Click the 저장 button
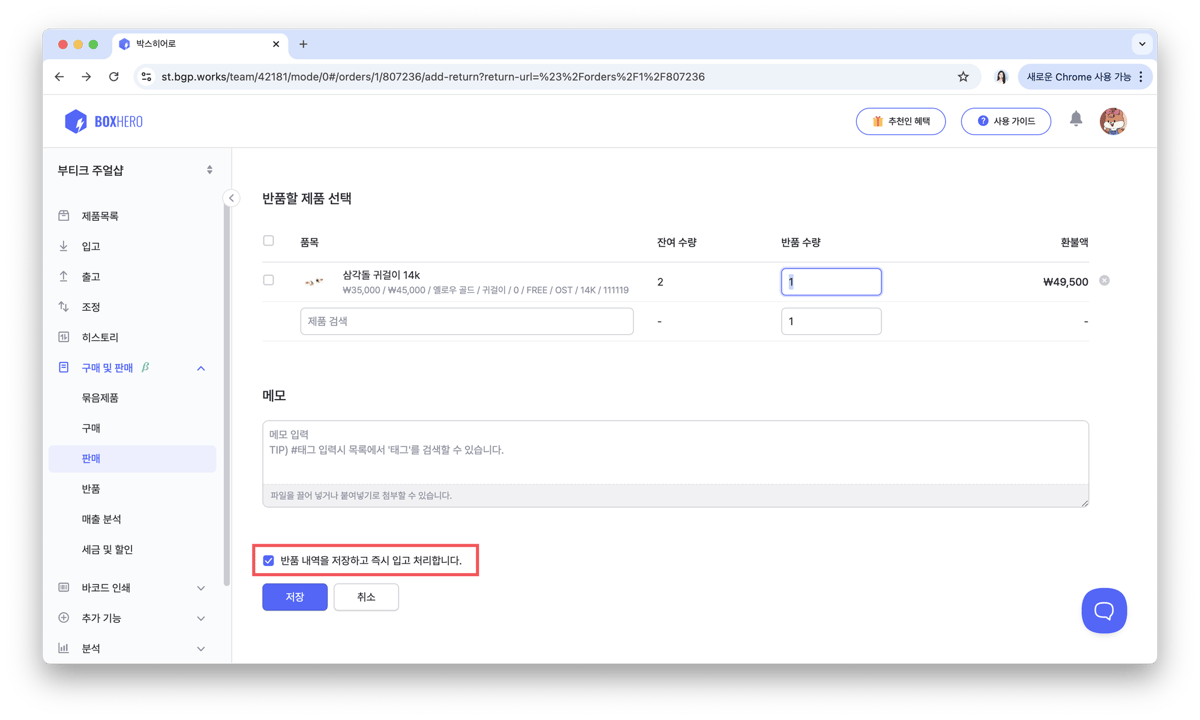The width and height of the screenshot is (1200, 720). (294, 597)
